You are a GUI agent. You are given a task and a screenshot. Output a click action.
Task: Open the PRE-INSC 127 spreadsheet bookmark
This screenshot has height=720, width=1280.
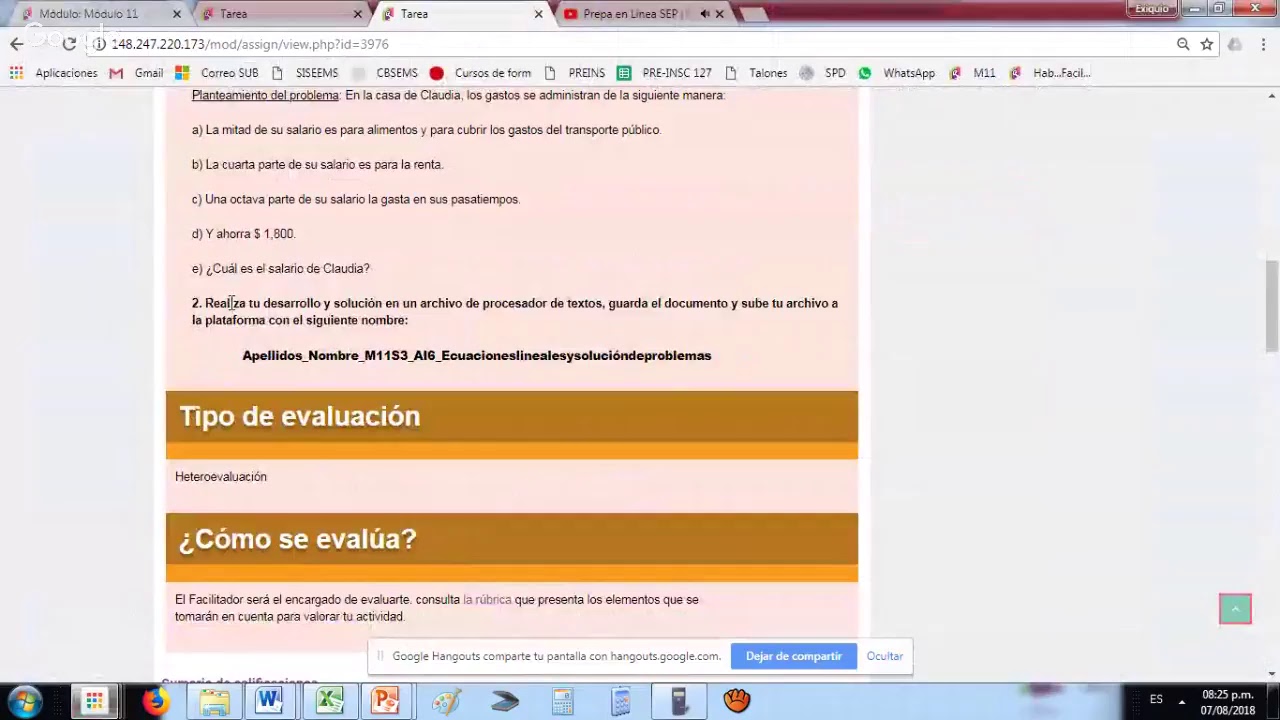(665, 73)
